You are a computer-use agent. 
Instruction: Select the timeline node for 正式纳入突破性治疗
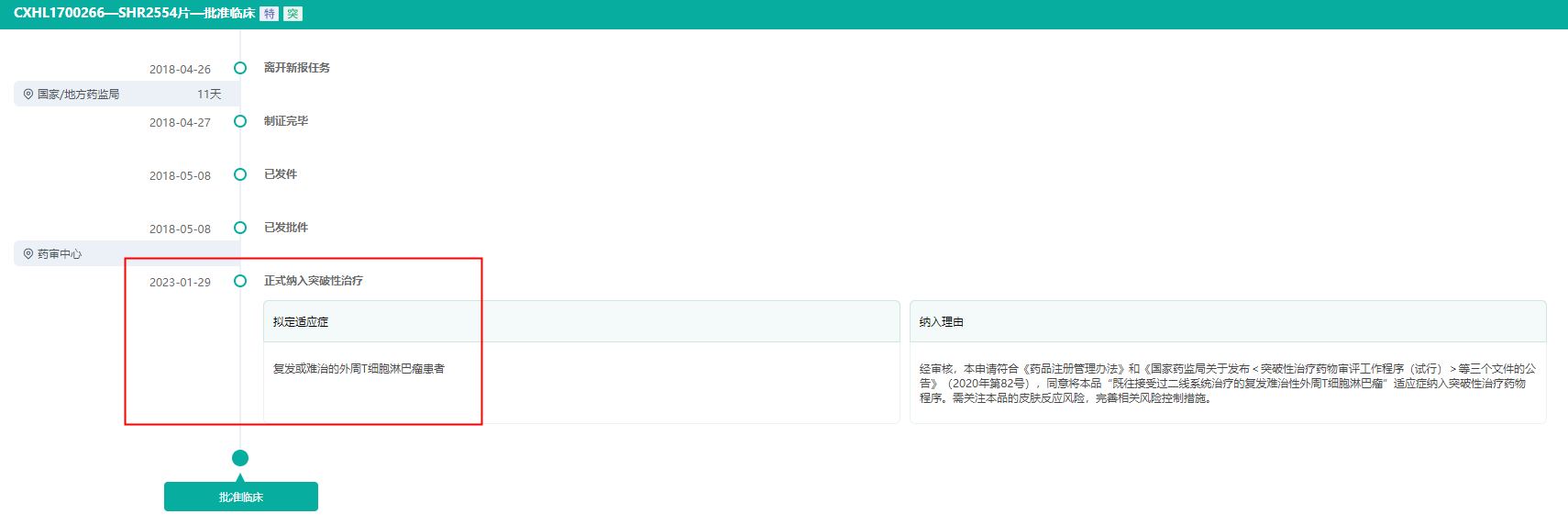point(240,281)
